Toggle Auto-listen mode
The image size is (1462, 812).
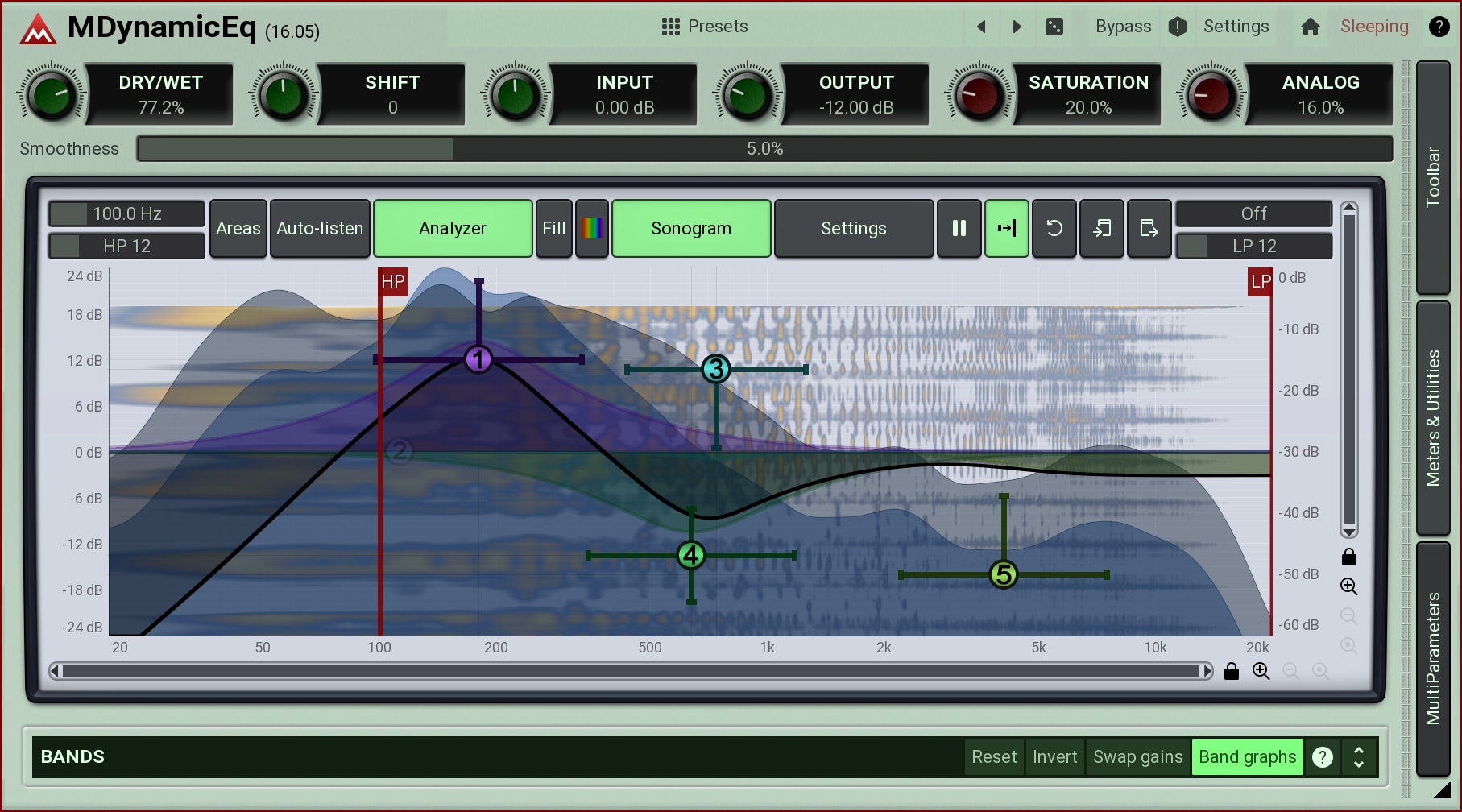(320, 229)
